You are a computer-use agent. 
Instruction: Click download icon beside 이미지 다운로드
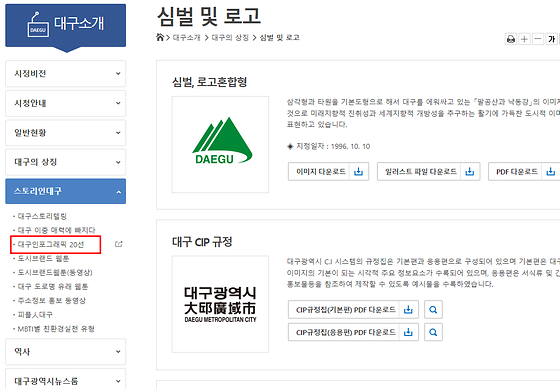pos(358,172)
